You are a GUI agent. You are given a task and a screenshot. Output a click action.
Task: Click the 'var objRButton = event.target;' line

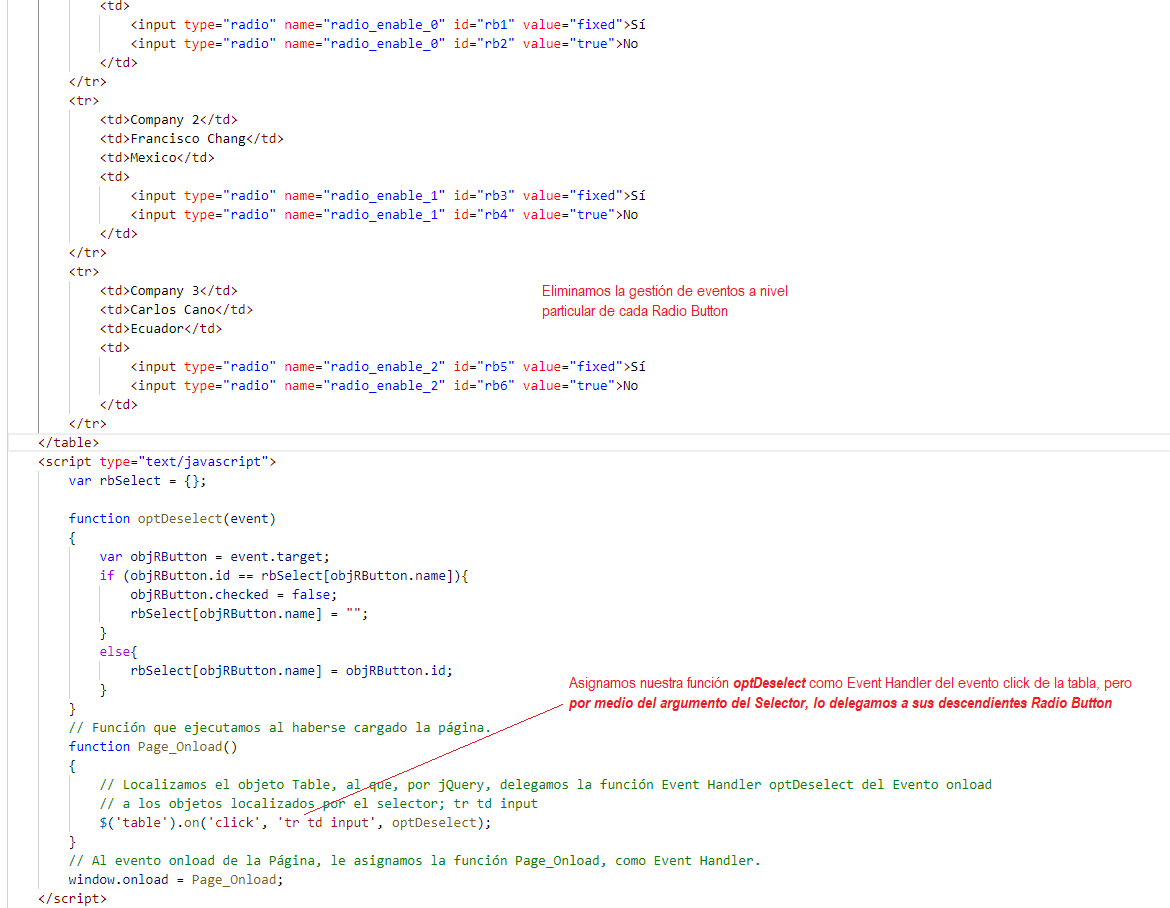pos(214,556)
